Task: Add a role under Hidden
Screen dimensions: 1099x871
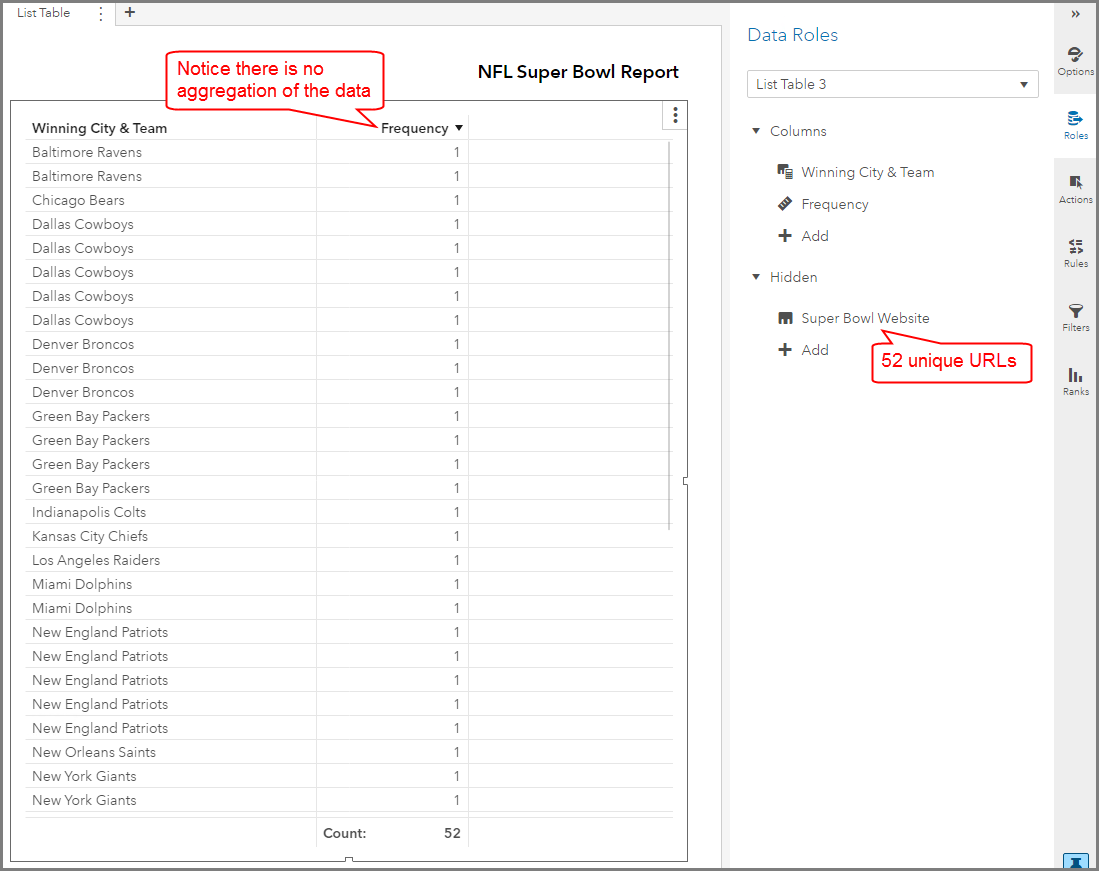Action: coord(814,350)
